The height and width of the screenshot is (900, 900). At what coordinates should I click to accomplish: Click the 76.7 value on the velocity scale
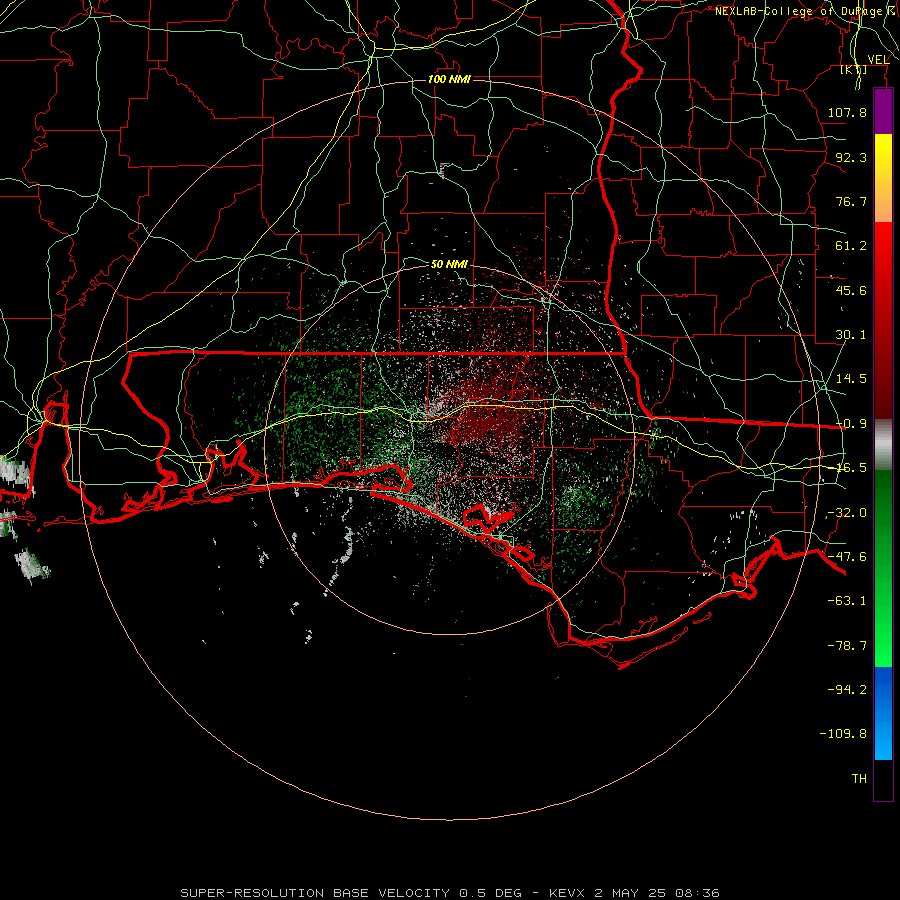click(851, 201)
